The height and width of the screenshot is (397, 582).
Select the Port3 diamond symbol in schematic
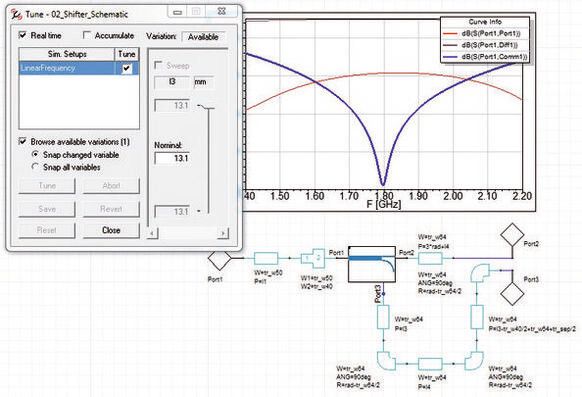512,293
